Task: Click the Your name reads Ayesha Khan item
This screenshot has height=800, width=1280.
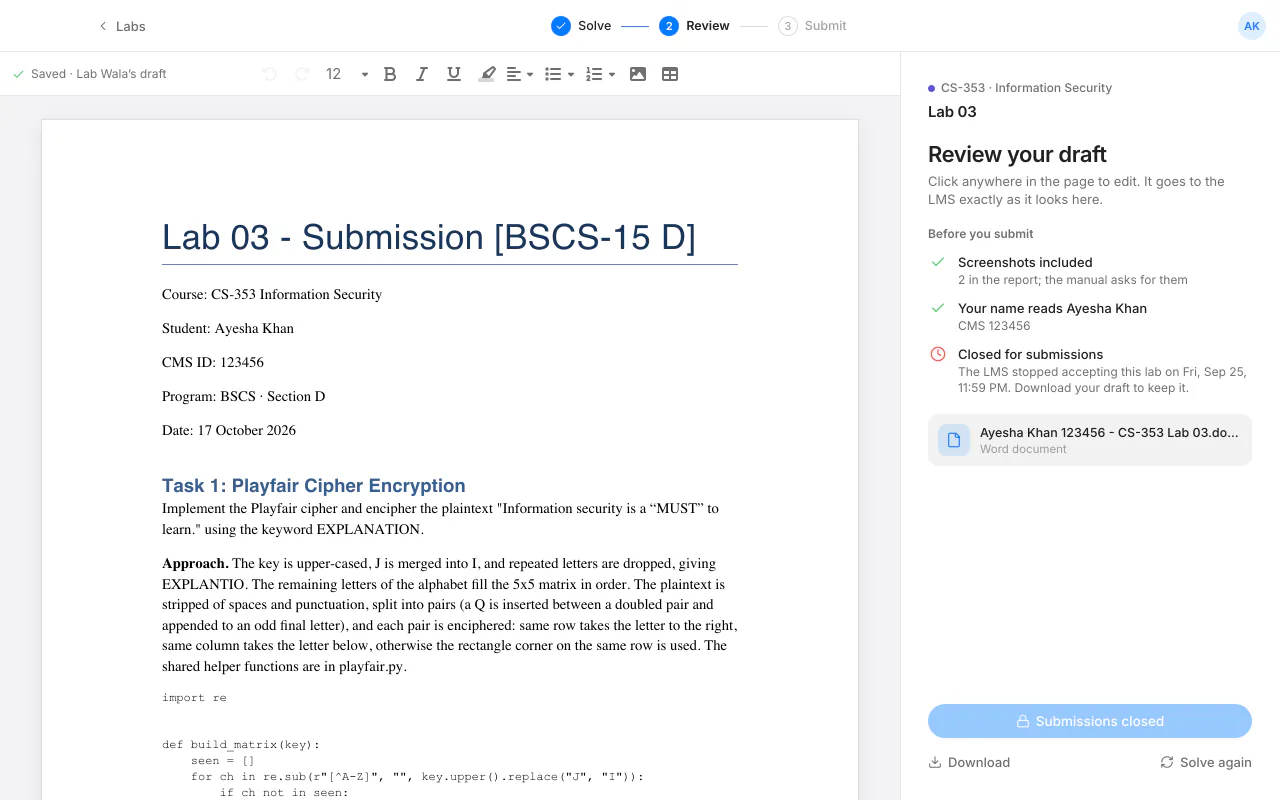Action: 1090,316
